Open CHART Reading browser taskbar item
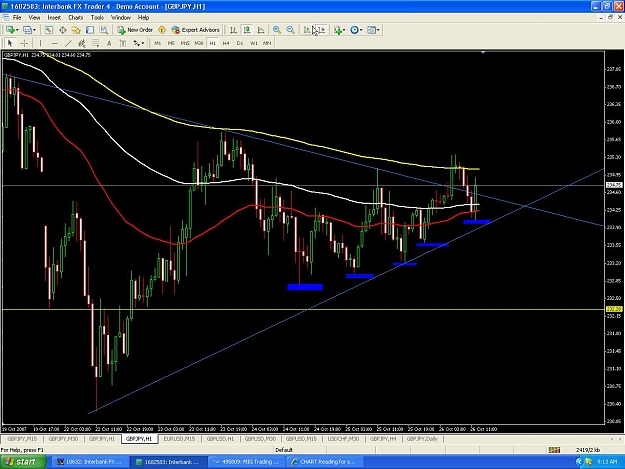 point(325,462)
